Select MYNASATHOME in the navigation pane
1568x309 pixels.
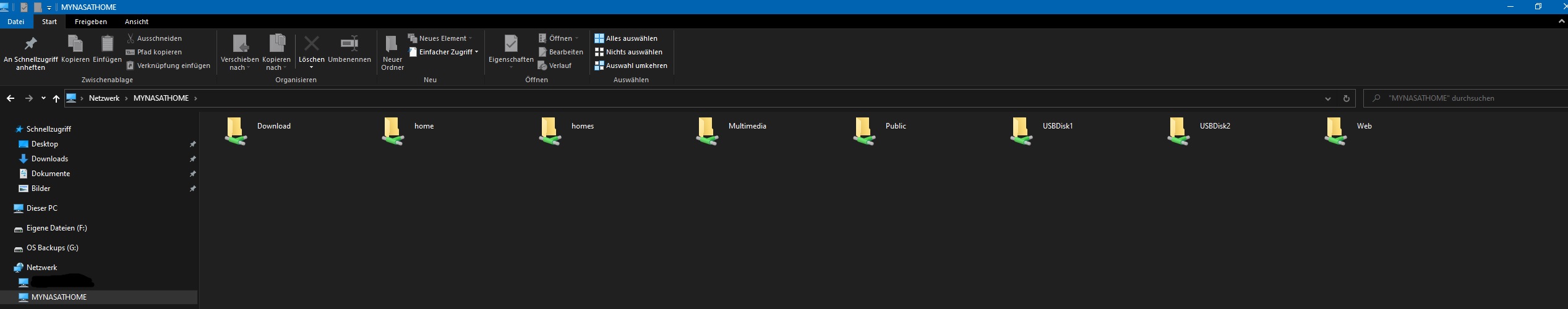(x=59, y=297)
